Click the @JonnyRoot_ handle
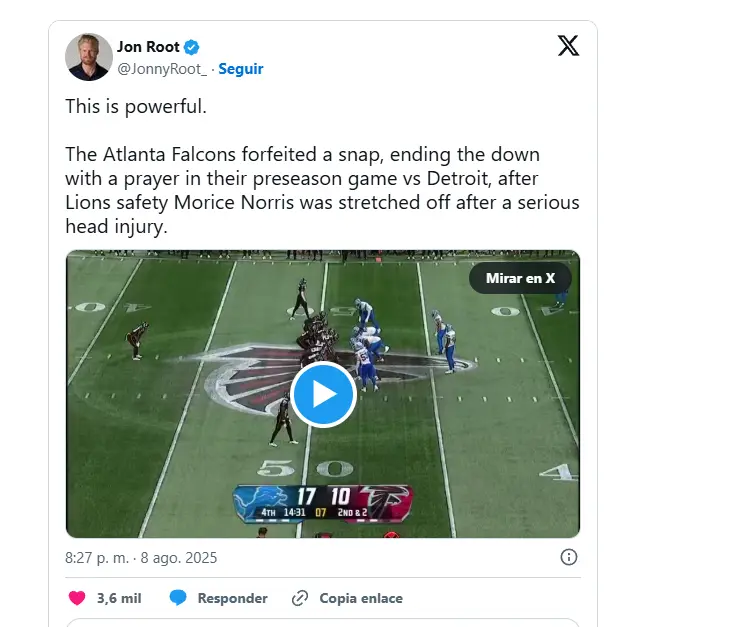 coord(162,69)
